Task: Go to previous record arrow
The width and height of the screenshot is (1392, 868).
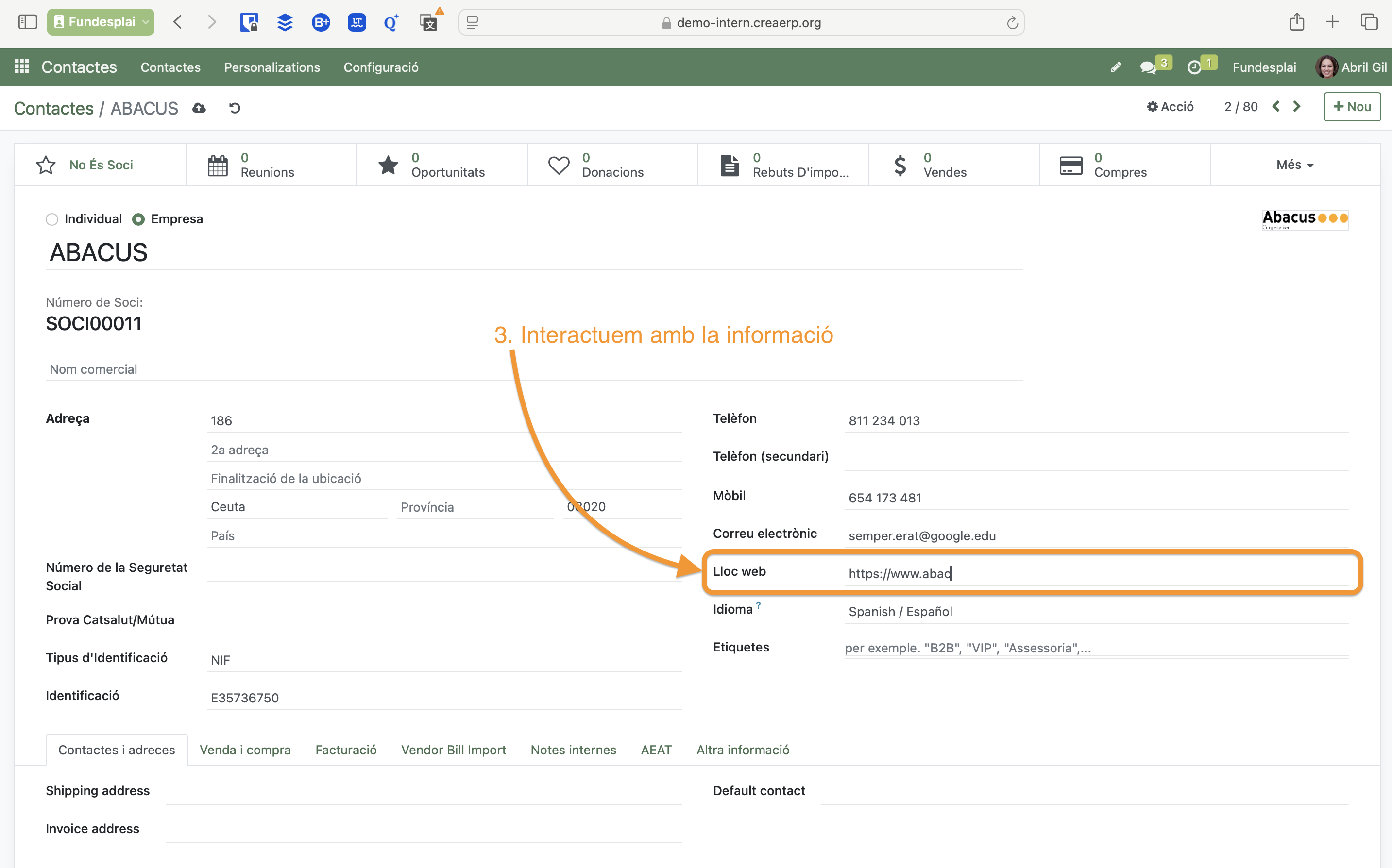Action: tap(1275, 107)
